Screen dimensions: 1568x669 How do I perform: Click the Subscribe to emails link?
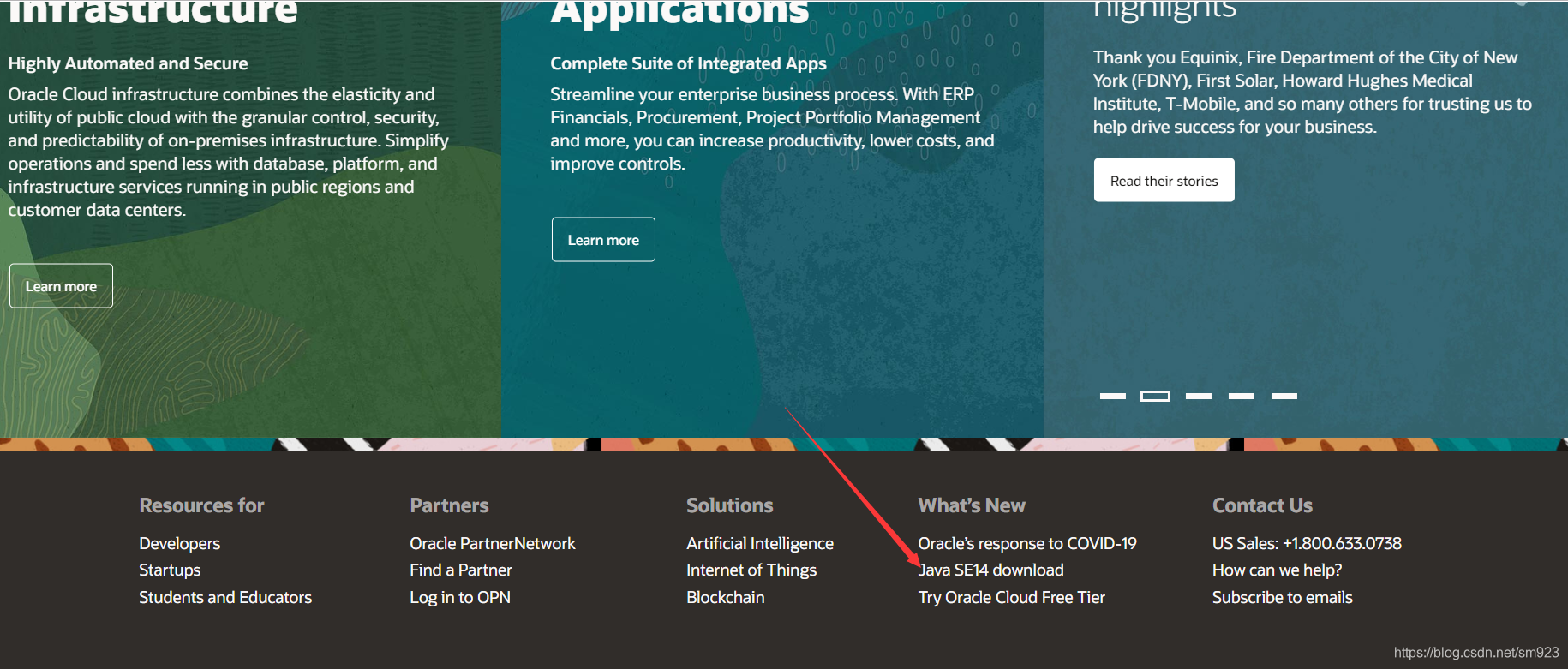[1283, 597]
